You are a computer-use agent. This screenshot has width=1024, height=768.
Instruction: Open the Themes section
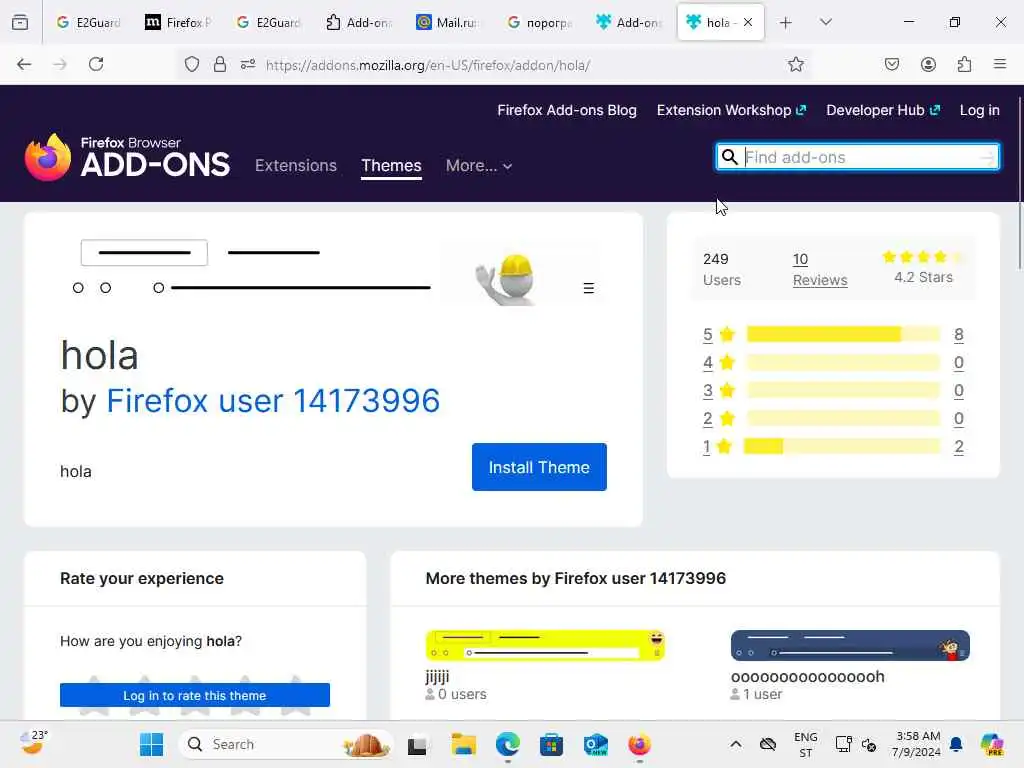(391, 165)
